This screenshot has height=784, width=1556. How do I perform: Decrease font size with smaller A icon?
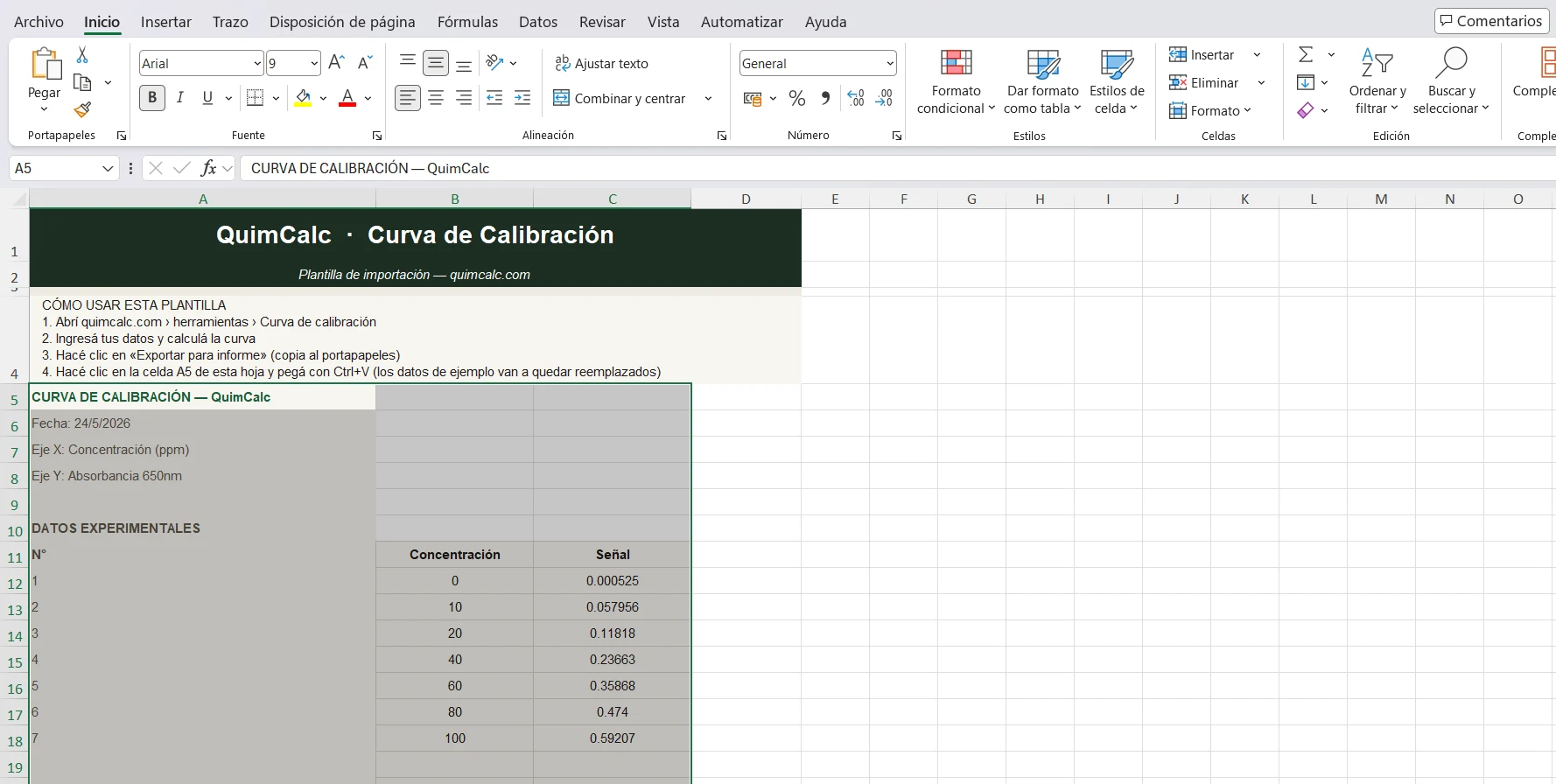[x=365, y=62]
